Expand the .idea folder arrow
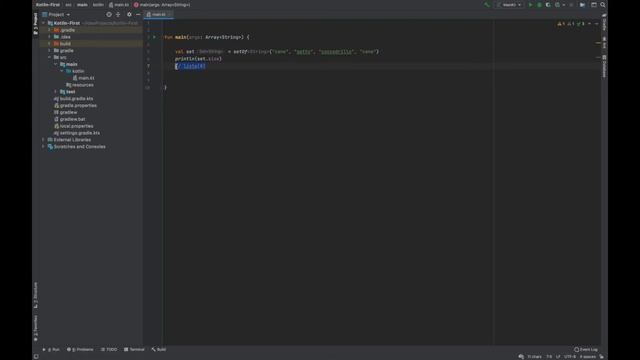640x360 pixels. click(50, 37)
